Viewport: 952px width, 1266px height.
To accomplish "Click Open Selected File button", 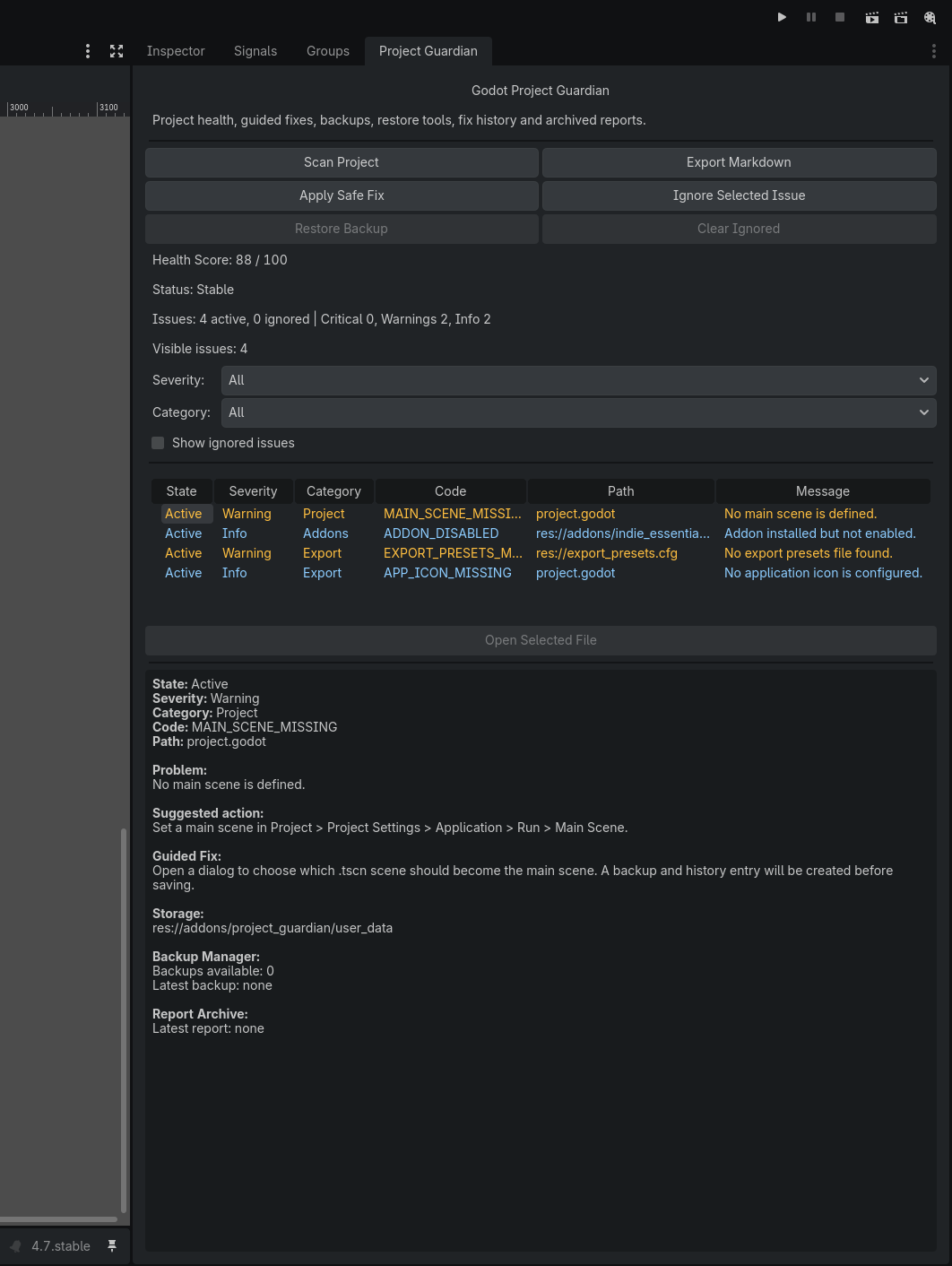I will click(x=541, y=640).
